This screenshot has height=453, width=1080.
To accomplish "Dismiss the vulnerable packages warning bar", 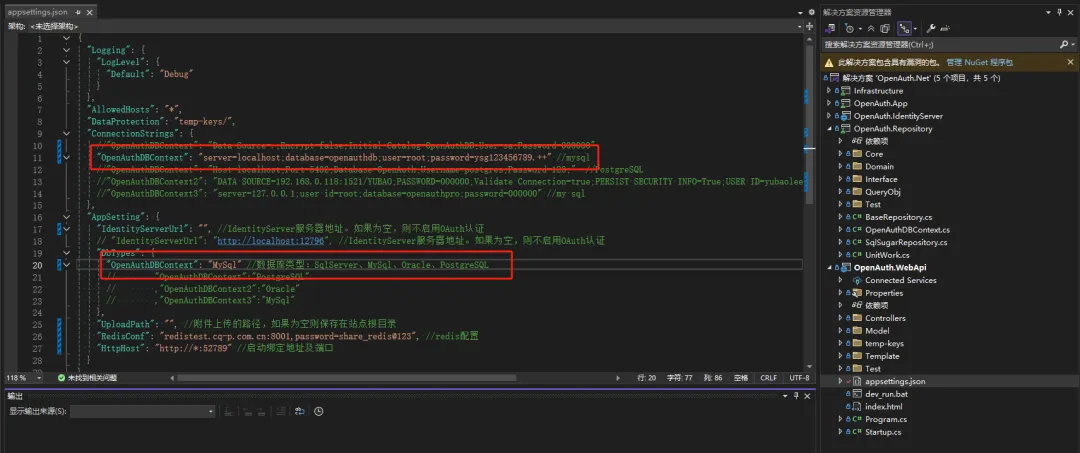I will point(1070,62).
